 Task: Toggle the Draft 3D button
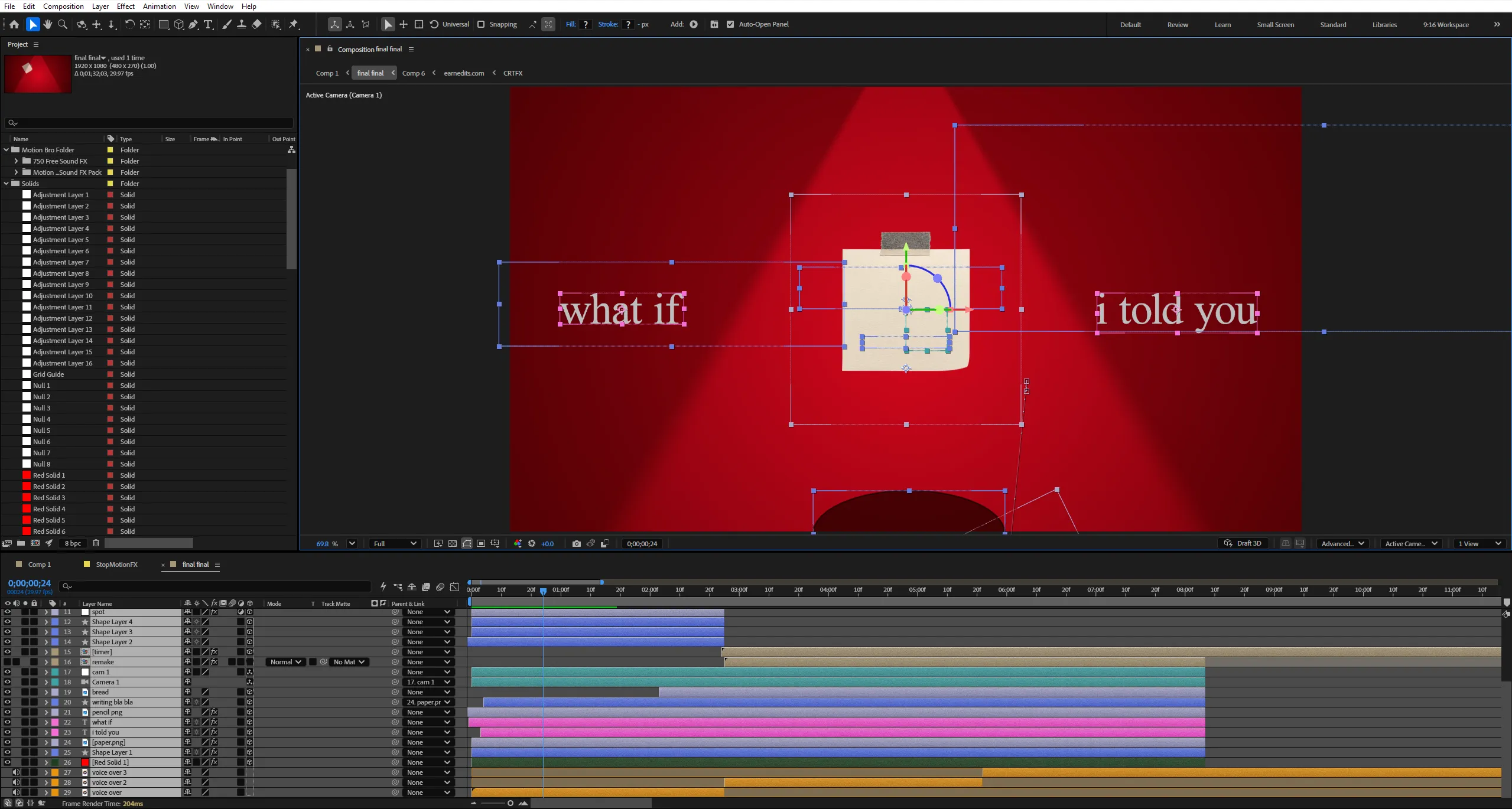[1243, 543]
